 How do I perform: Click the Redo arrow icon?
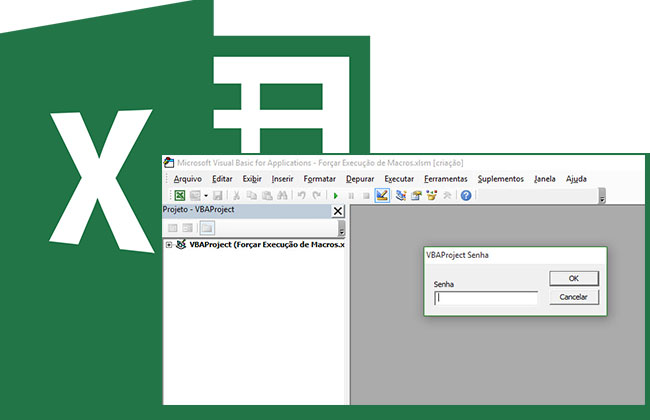point(317,195)
